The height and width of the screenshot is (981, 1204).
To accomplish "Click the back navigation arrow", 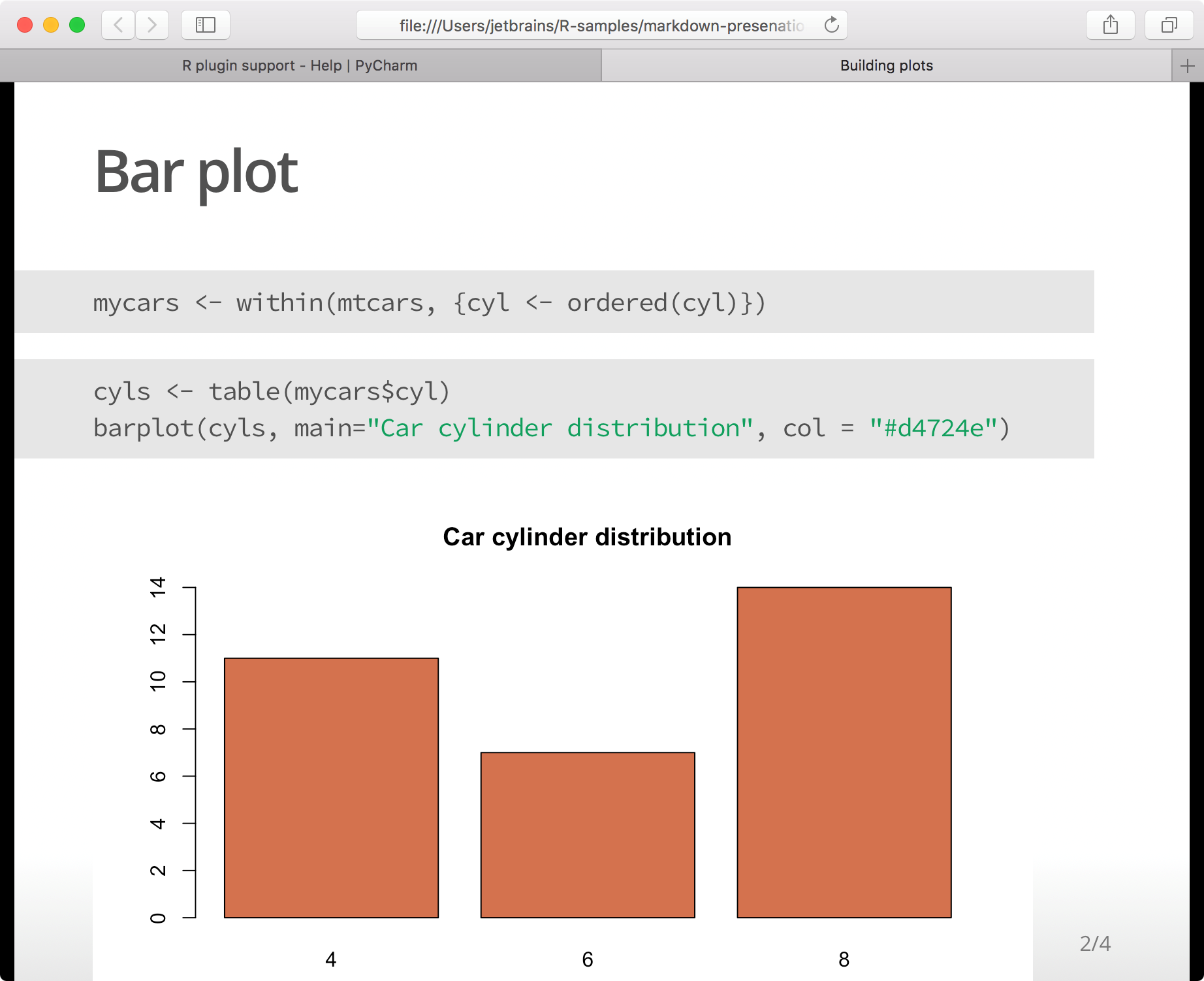I will pyautogui.click(x=117, y=25).
